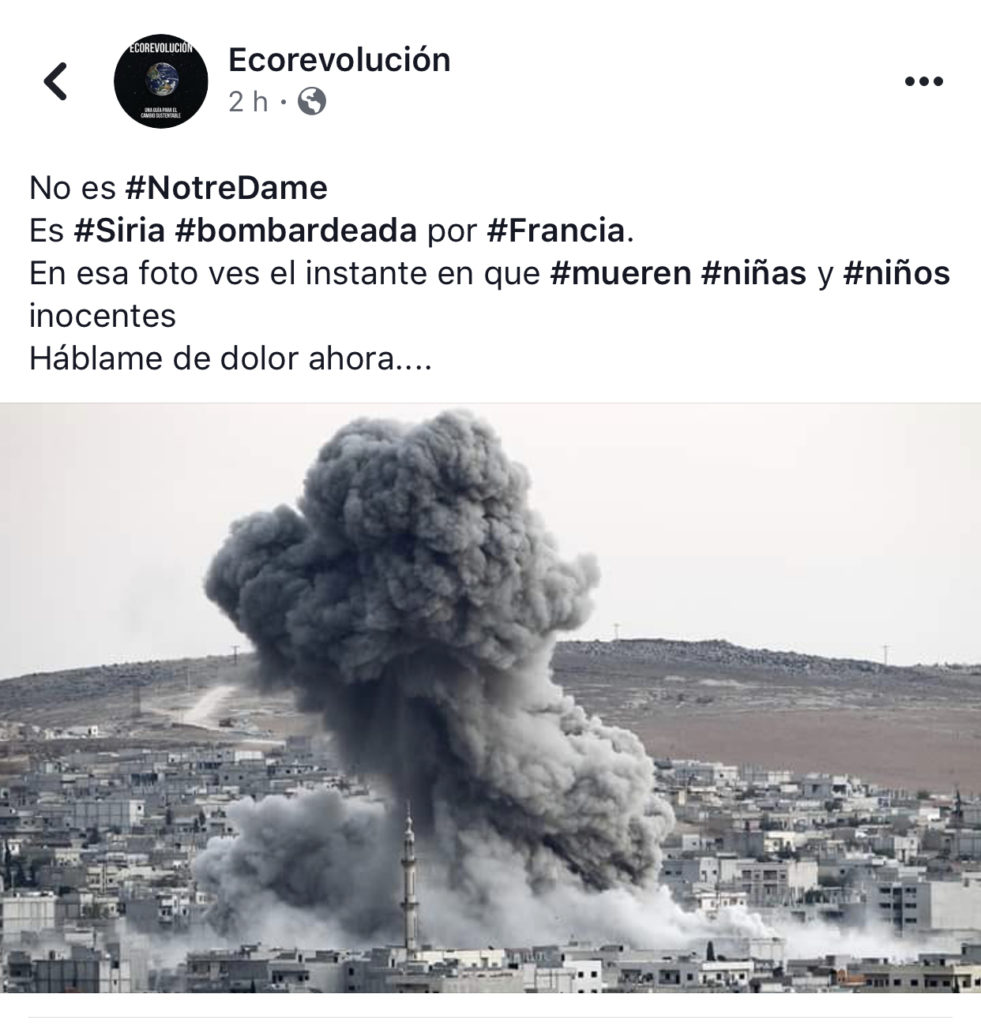Open the #NotreDame hashtag
Image resolution: width=981 pixels, height=1024 pixels.
pos(226,188)
